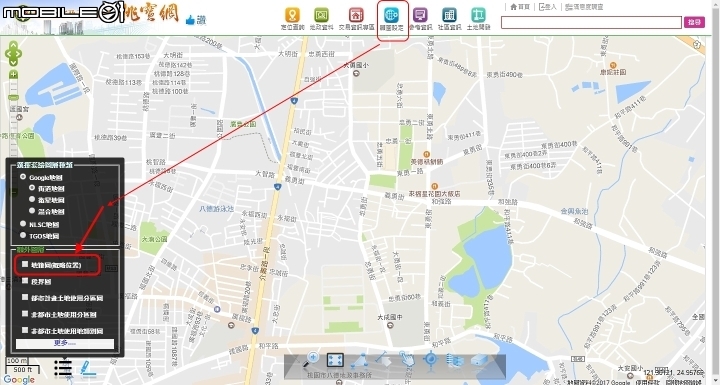Click the 康妮莊園 orange map marker
The width and height of the screenshot is (720, 385).
[x=613, y=65]
